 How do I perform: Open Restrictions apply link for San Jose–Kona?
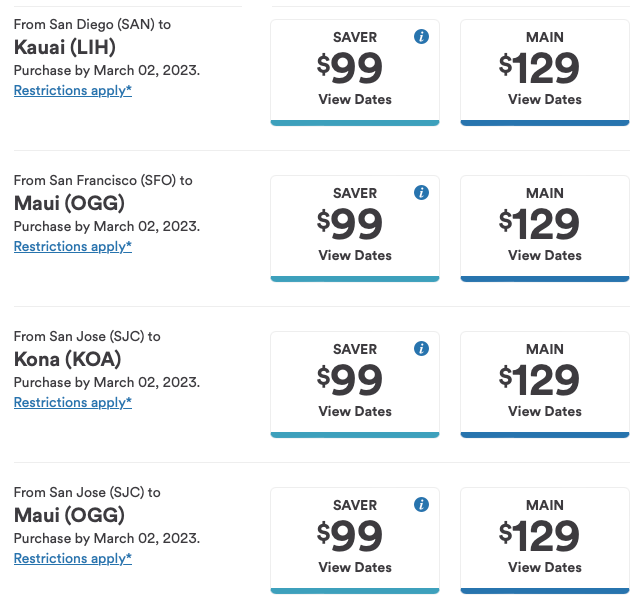pyautogui.click(x=73, y=402)
